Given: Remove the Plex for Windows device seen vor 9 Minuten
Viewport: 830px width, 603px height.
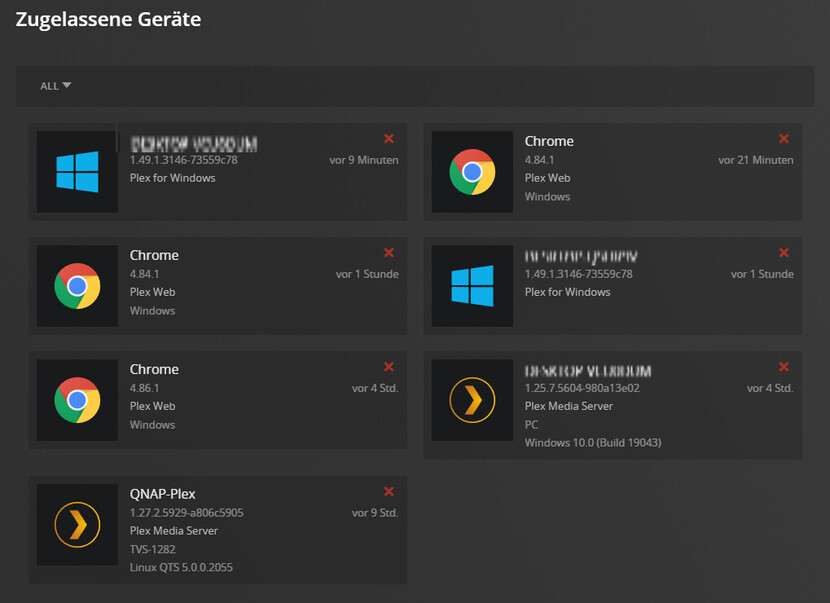Looking at the screenshot, I should pyautogui.click(x=389, y=139).
